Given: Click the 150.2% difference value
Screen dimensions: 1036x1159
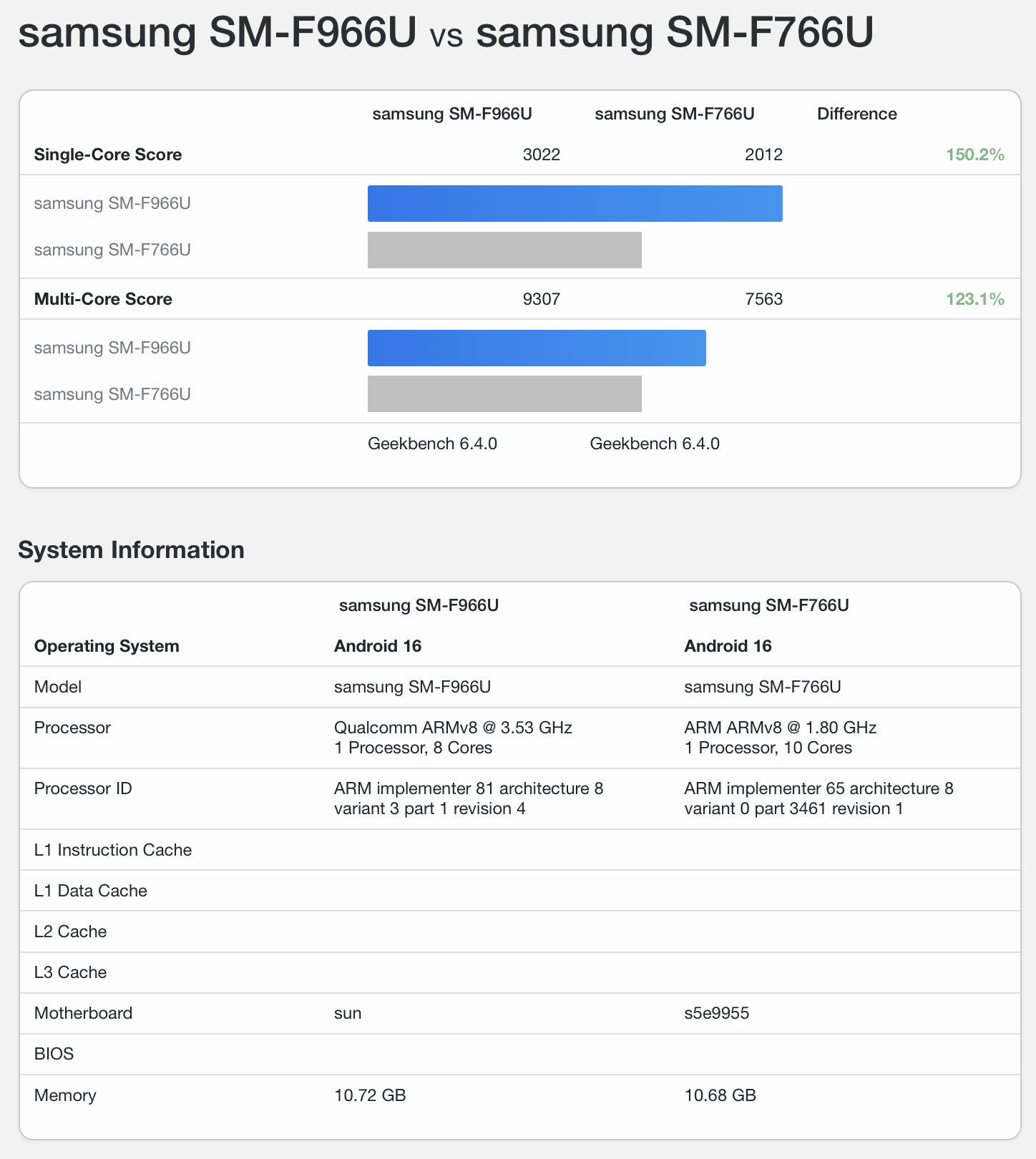Looking at the screenshot, I should point(975,155).
